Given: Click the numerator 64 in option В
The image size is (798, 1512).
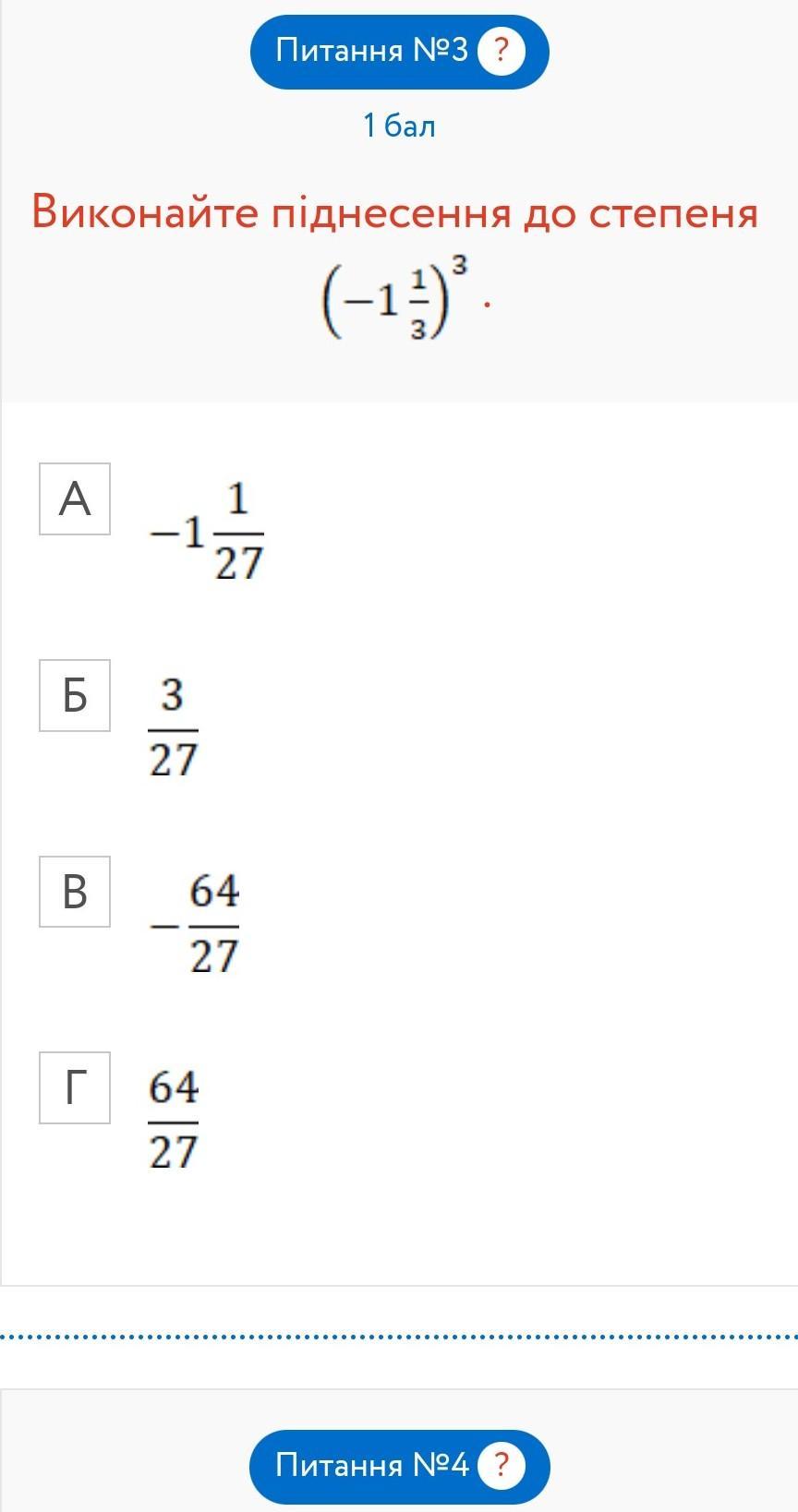Looking at the screenshot, I should [214, 892].
